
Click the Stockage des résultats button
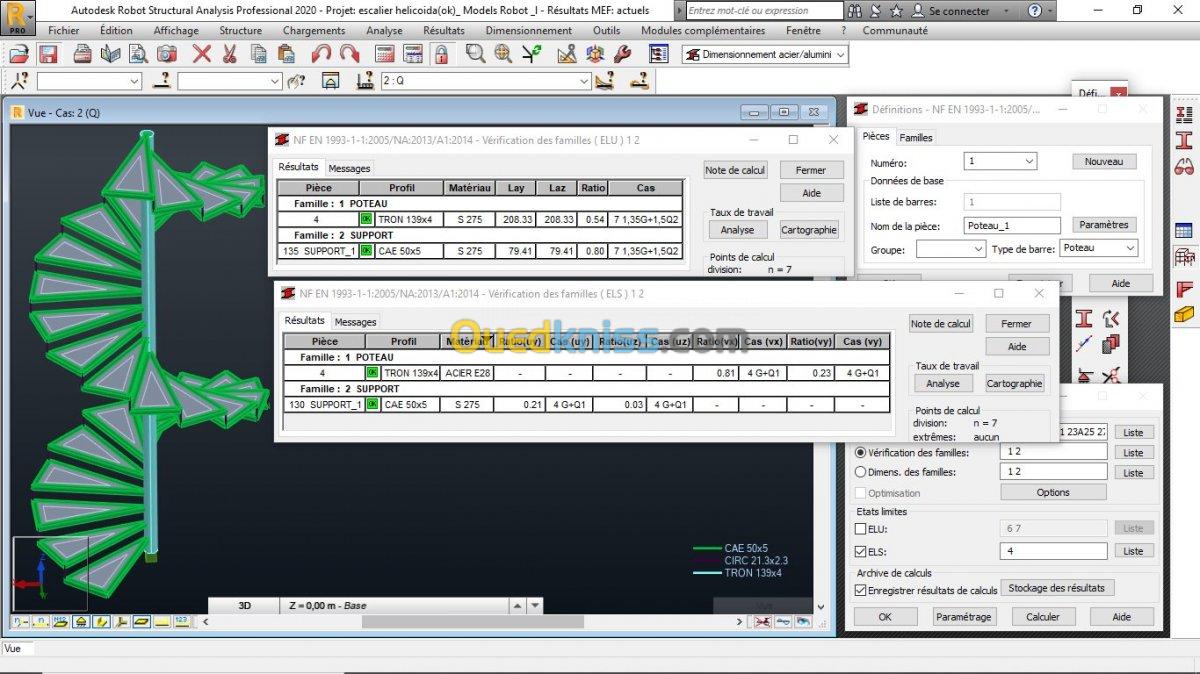tap(1057, 588)
